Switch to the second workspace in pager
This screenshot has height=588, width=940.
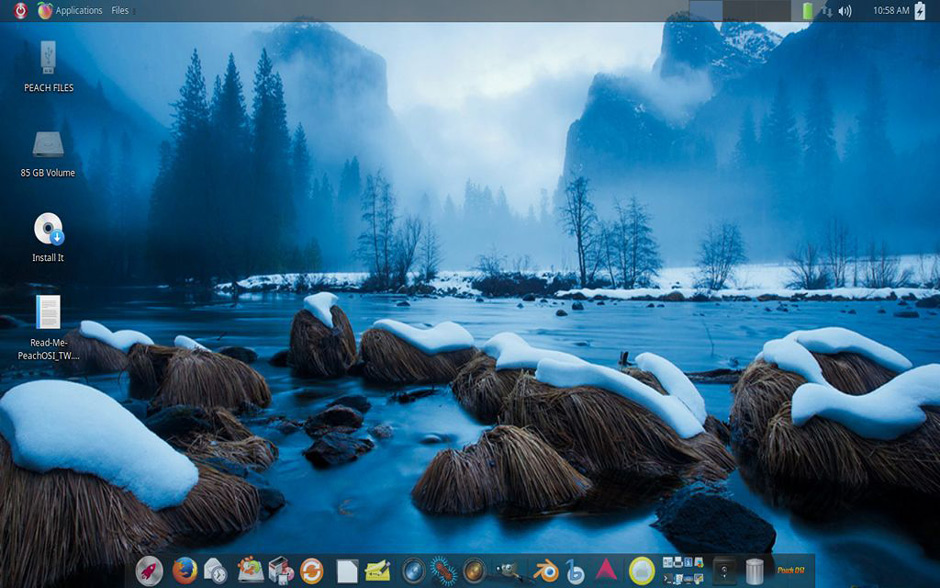[x=739, y=10]
